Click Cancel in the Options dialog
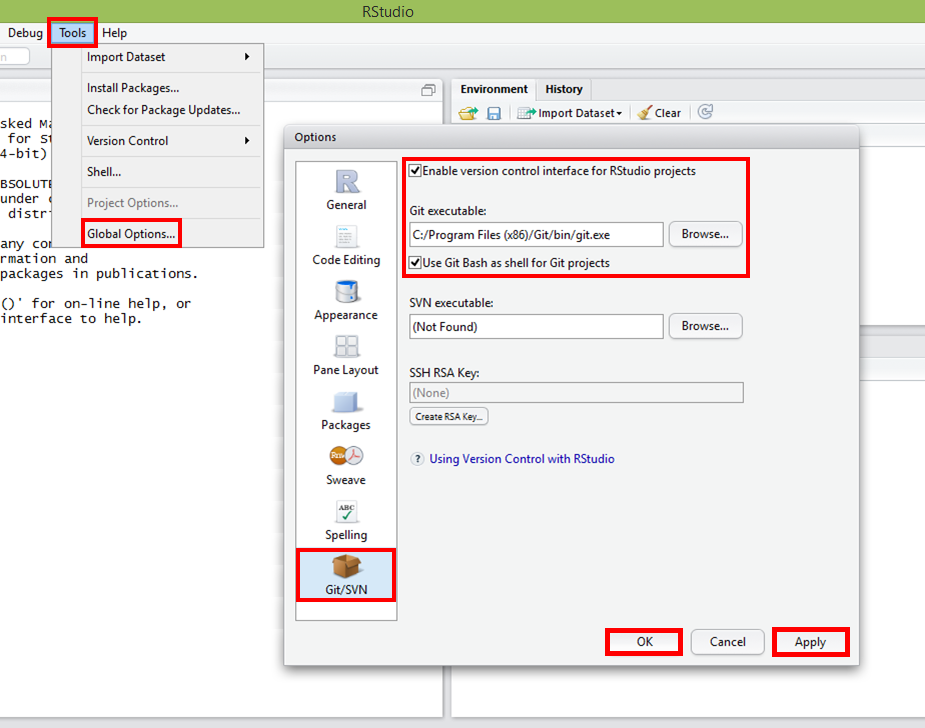Viewport: 925px width, 728px height. (727, 642)
